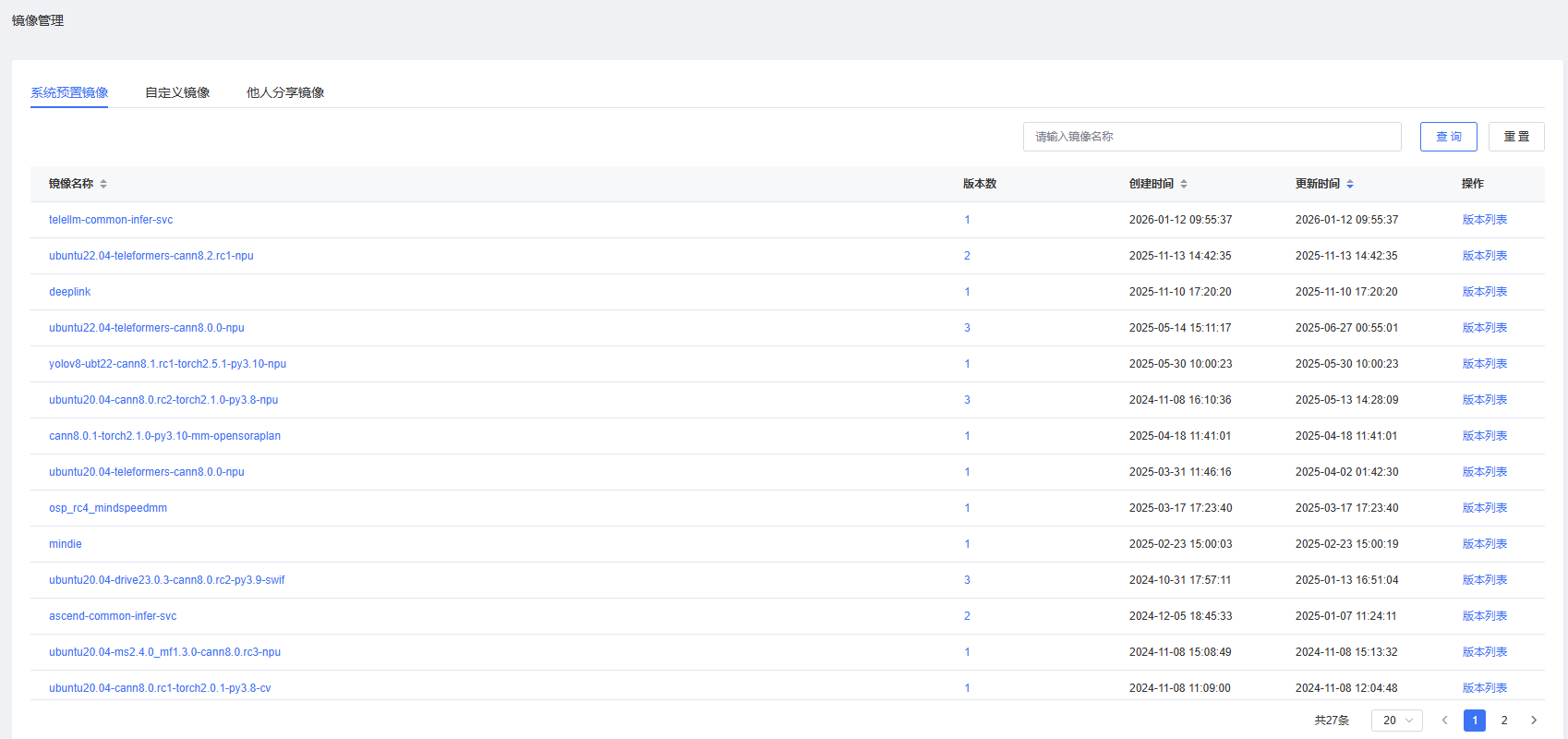Sort by 镜像名称 column sort icon
1568x739 pixels.
(103, 184)
